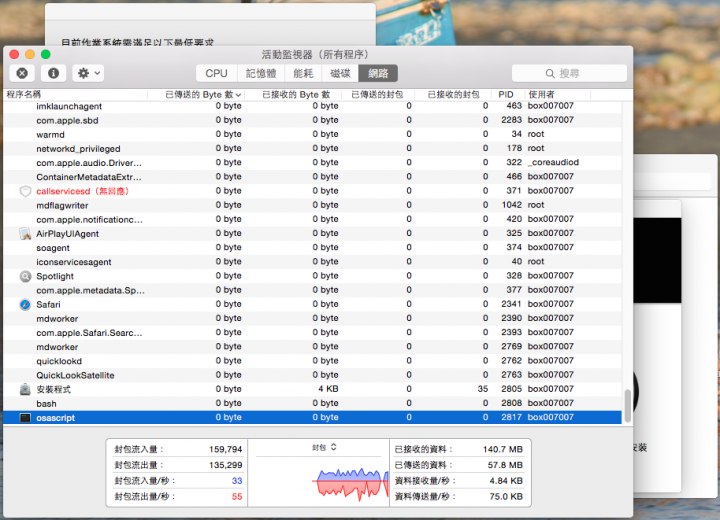Viewport: 720px width, 520px height.
Task: Click the Spotlight magnifier icon
Action: tap(25, 276)
